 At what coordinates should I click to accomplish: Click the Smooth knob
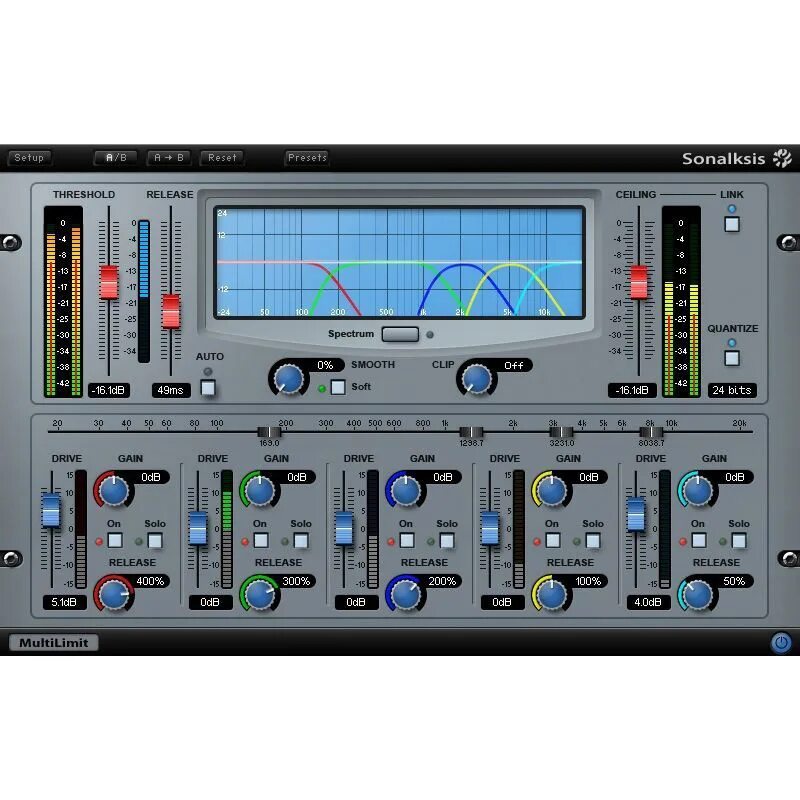pyautogui.click(x=289, y=380)
